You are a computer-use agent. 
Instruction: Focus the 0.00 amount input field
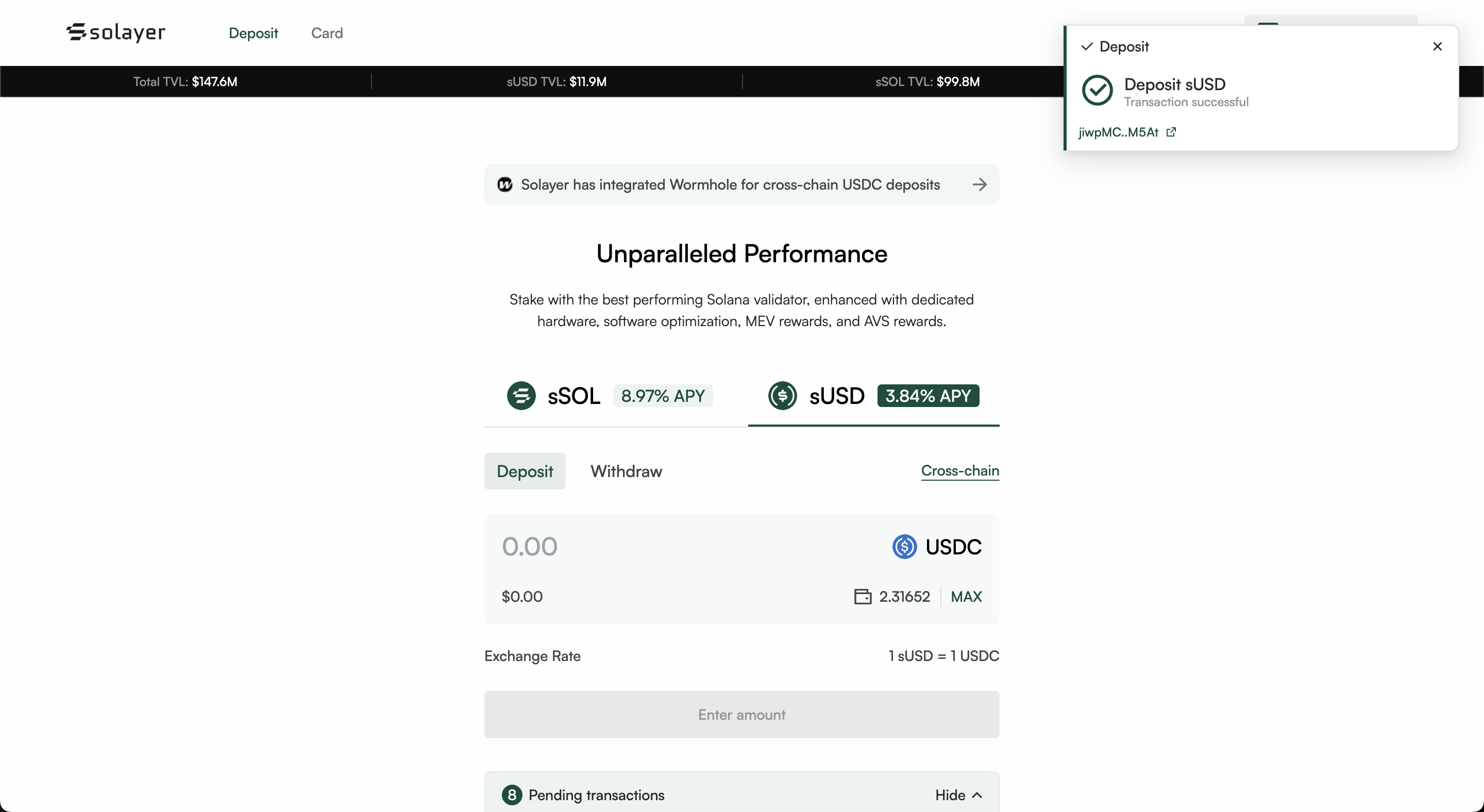634,547
